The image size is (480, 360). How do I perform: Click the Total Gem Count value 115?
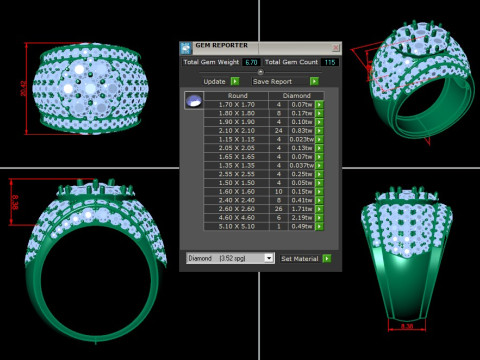coord(330,62)
